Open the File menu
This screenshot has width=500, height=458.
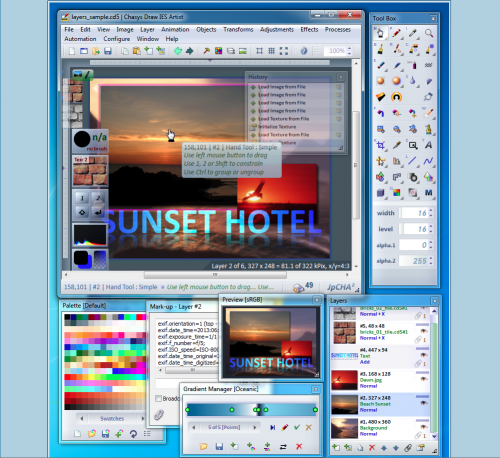pos(69,29)
